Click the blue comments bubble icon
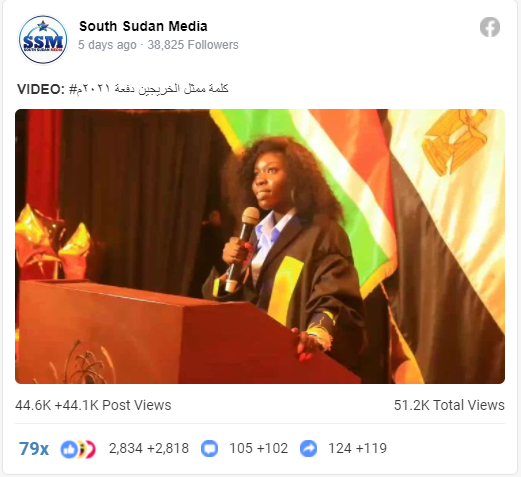The height and width of the screenshot is (477, 521). pos(209,449)
